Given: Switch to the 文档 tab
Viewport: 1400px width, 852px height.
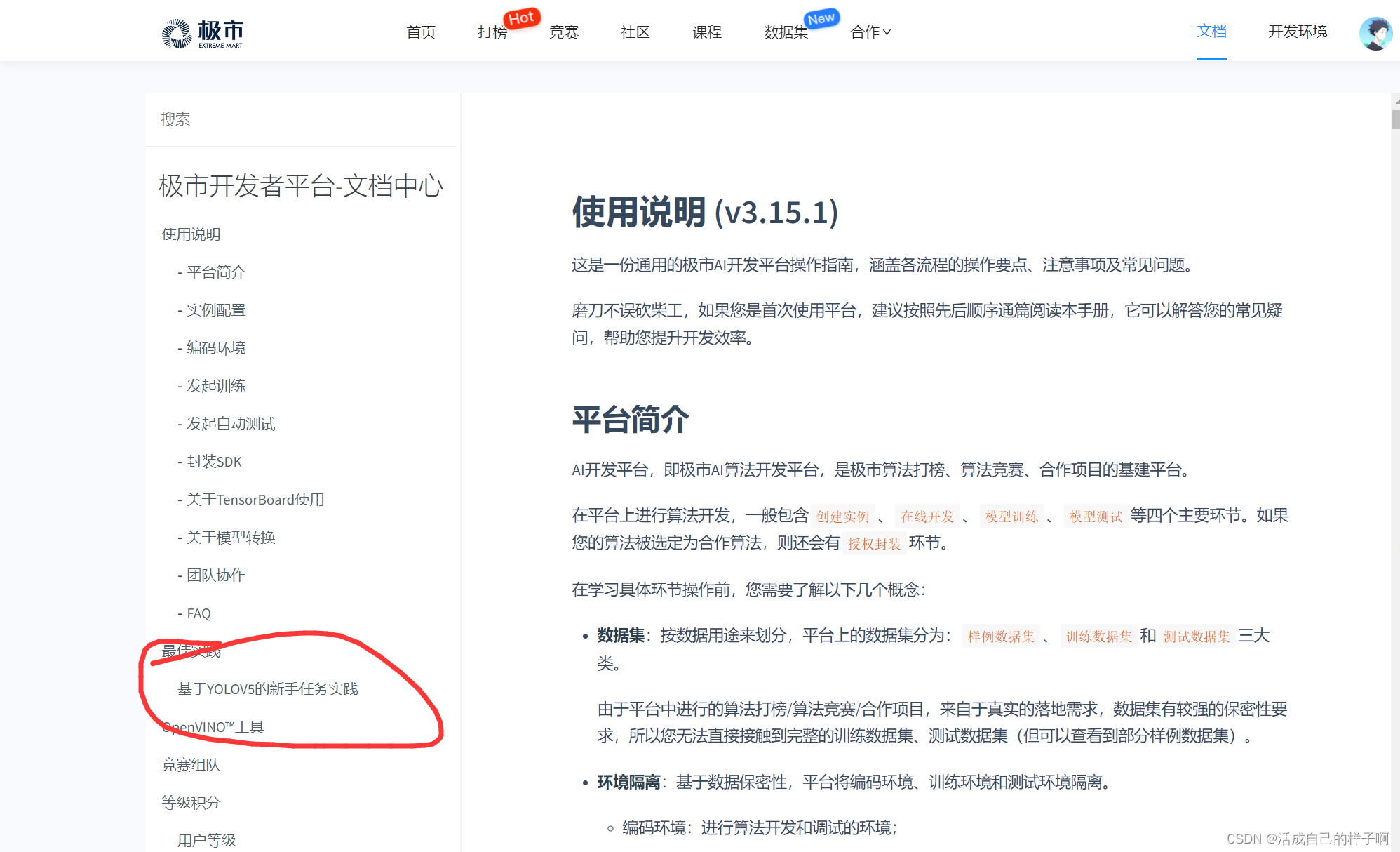Looking at the screenshot, I should pos(1211,32).
